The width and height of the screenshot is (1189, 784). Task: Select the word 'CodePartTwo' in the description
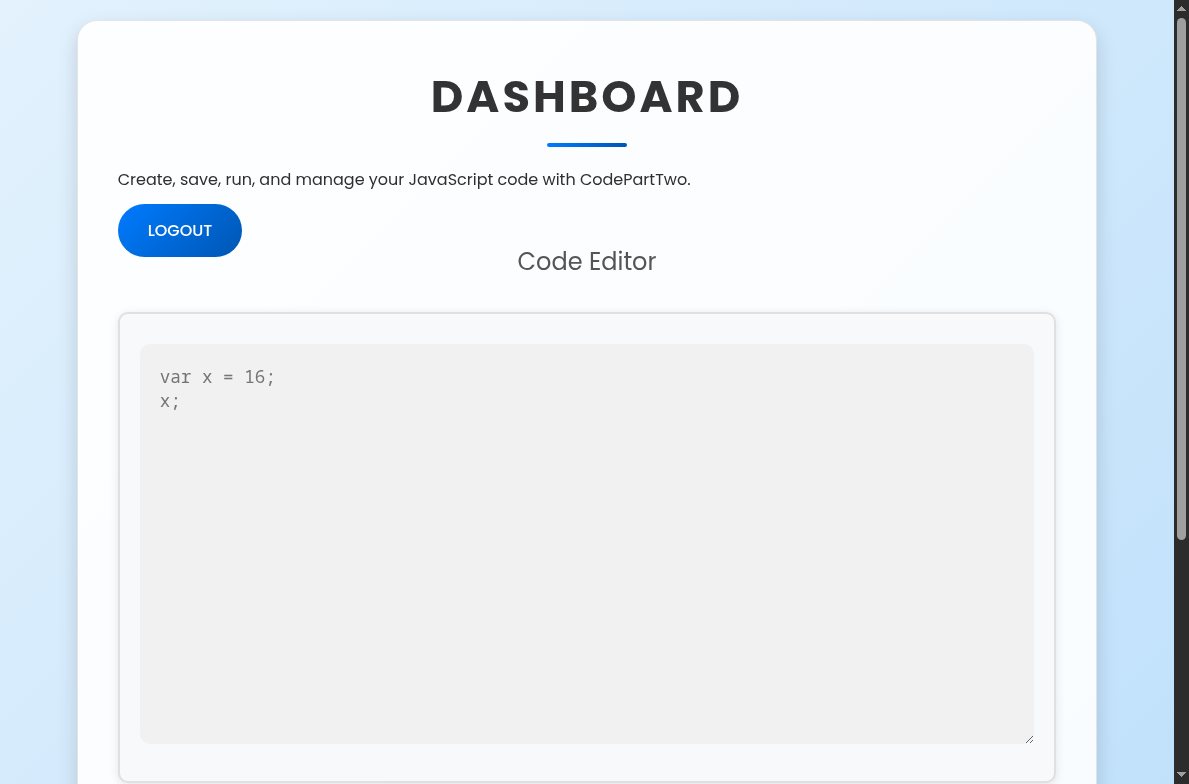click(x=634, y=180)
